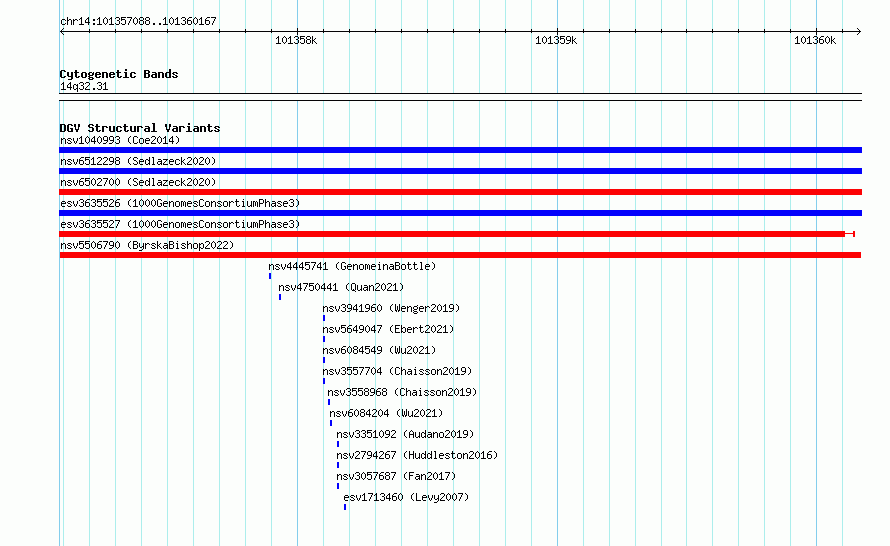Screen dimensions: 890x546
Task: Click the nsv1040993 (Coe2014) label
Action: pyautogui.click(x=120, y=140)
